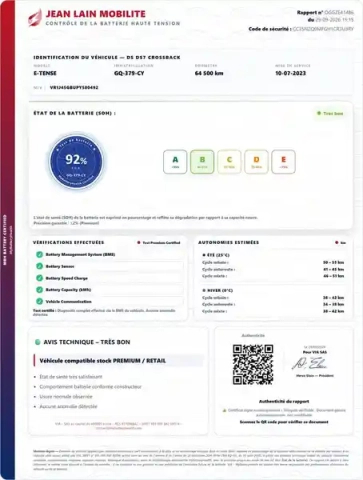
Task: Click the 'Vehicle Communication' label
Action: pos(68,301)
